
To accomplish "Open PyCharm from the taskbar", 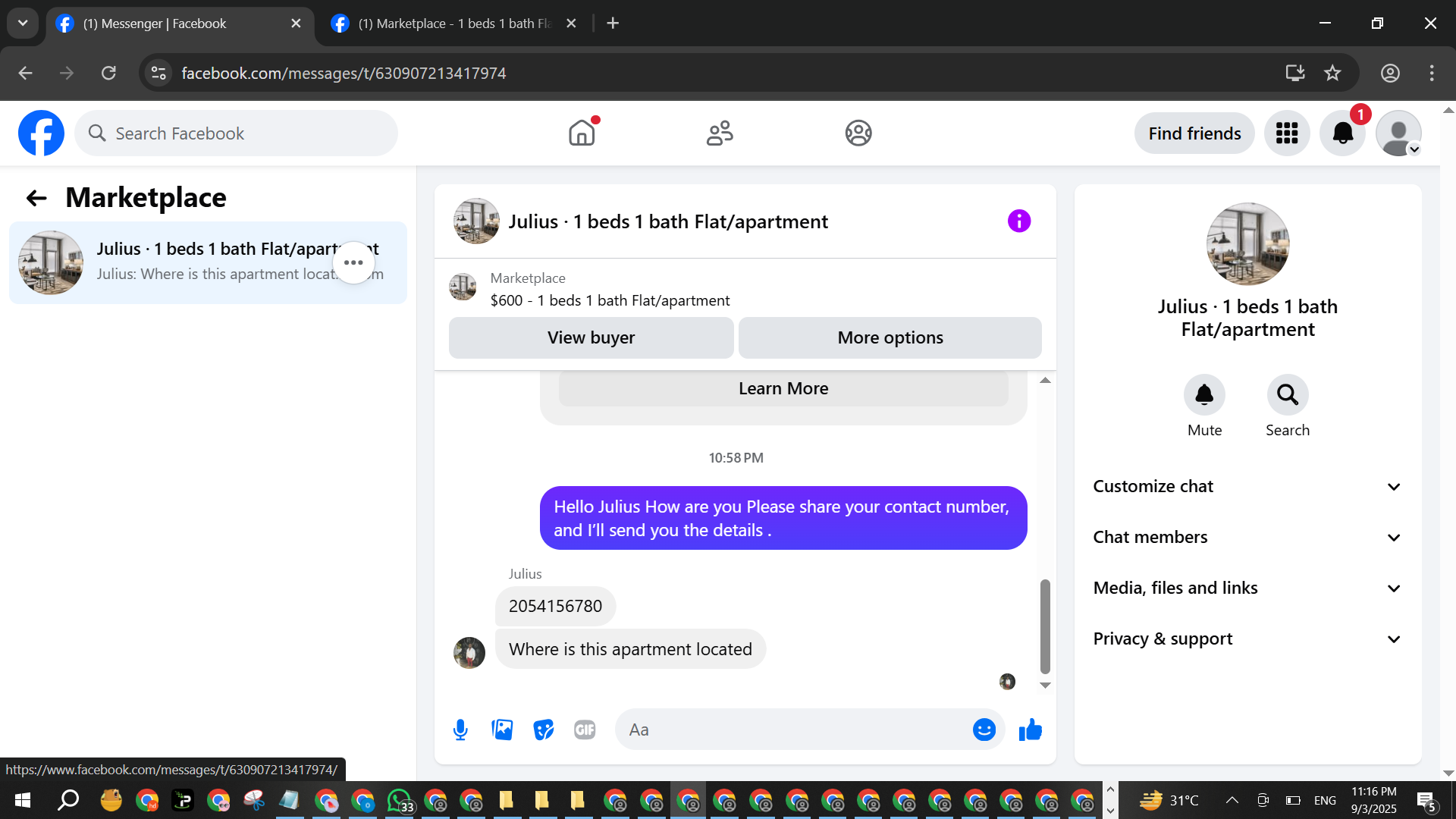I will 183,800.
